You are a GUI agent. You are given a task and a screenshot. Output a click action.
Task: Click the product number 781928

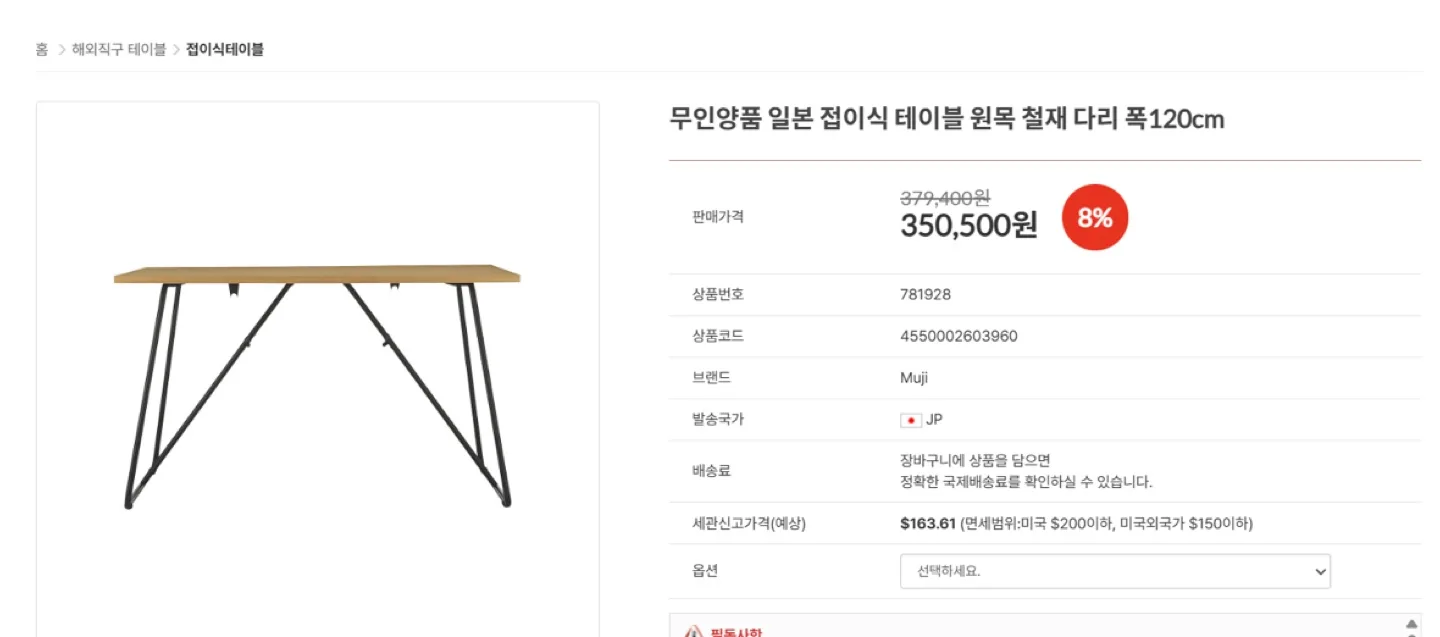click(x=925, y=295)
